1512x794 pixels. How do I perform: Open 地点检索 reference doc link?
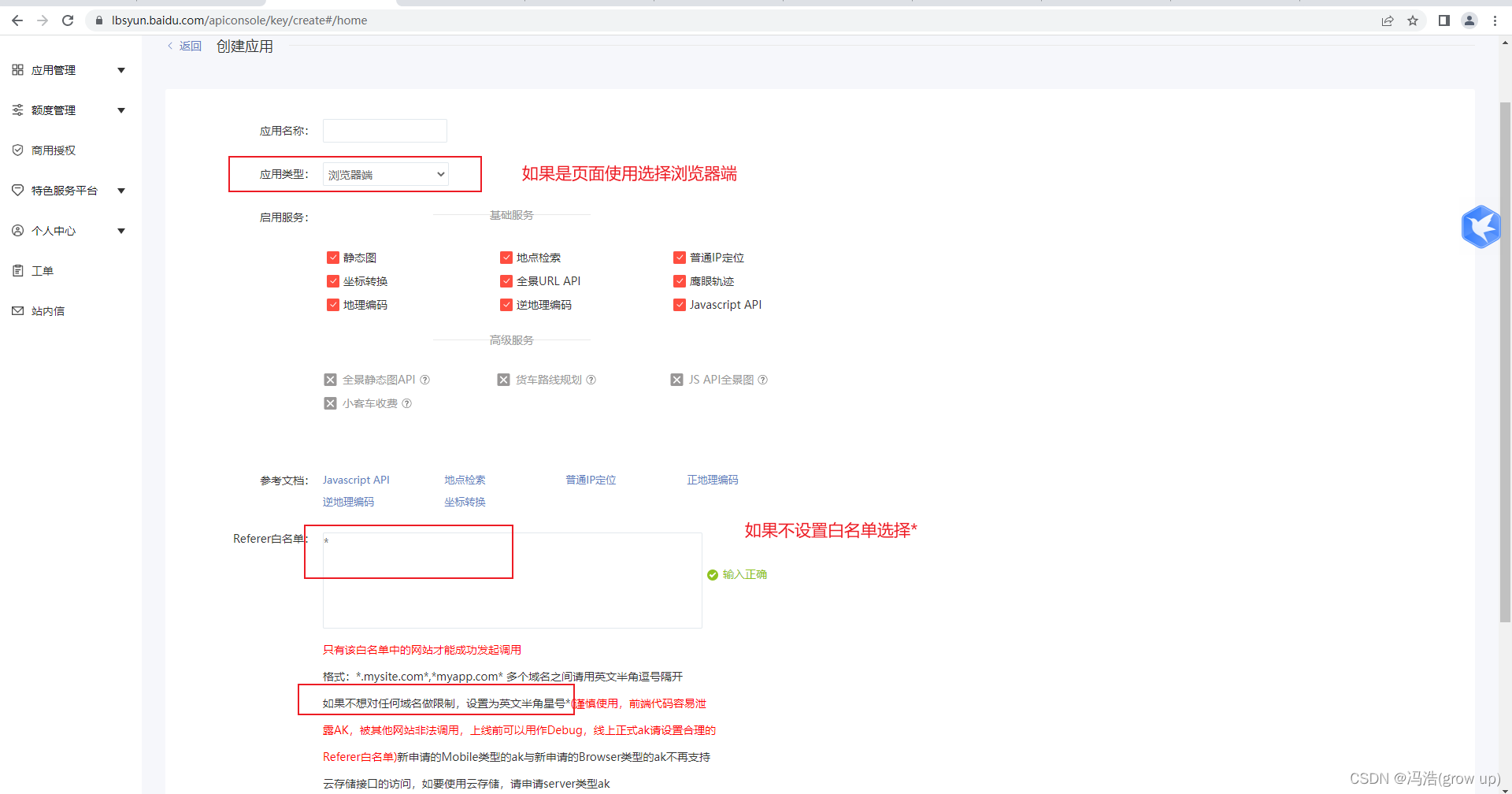coord(465,480)
